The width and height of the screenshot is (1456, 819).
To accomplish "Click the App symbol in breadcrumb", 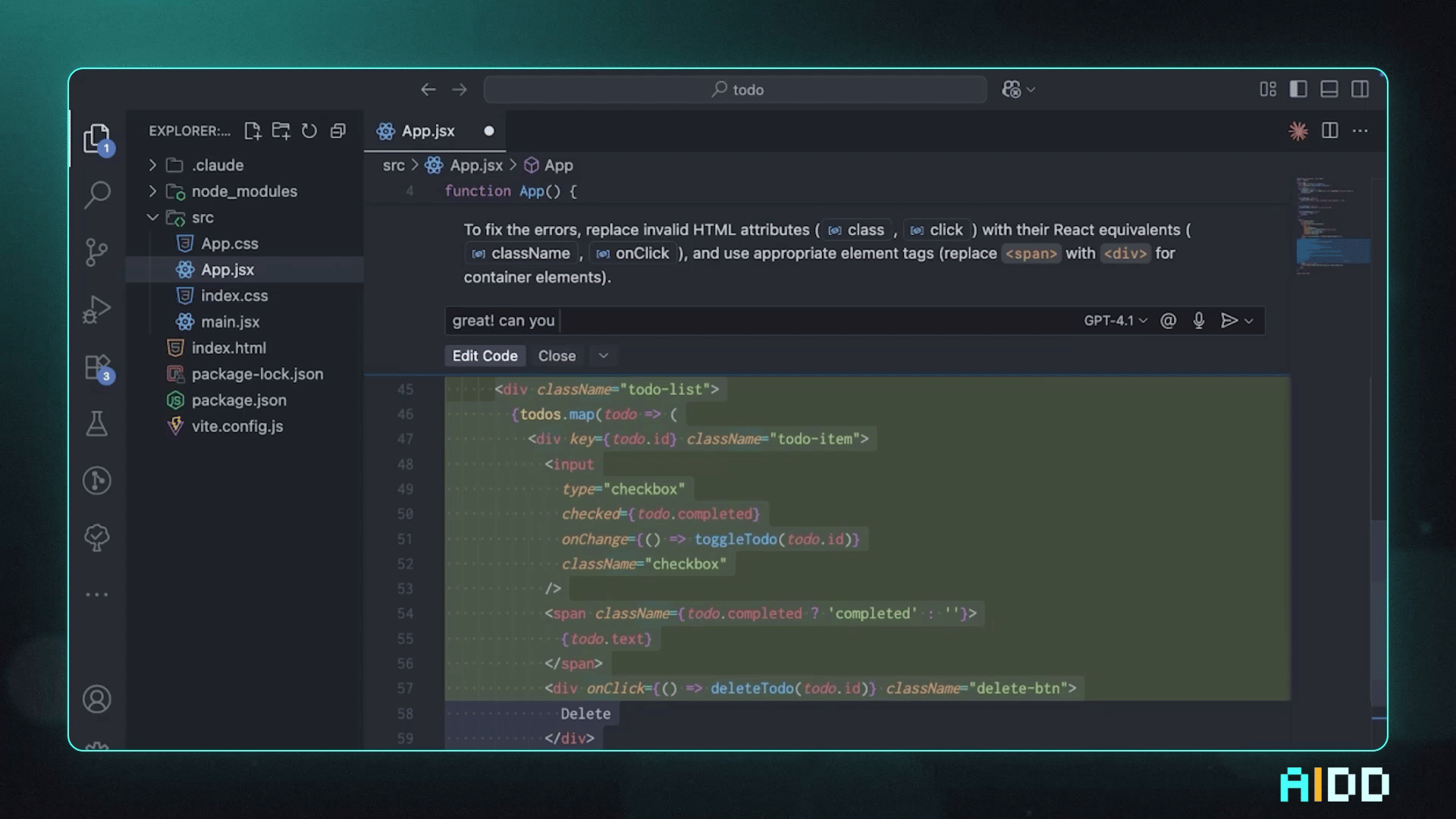I will tap(558, 165).
